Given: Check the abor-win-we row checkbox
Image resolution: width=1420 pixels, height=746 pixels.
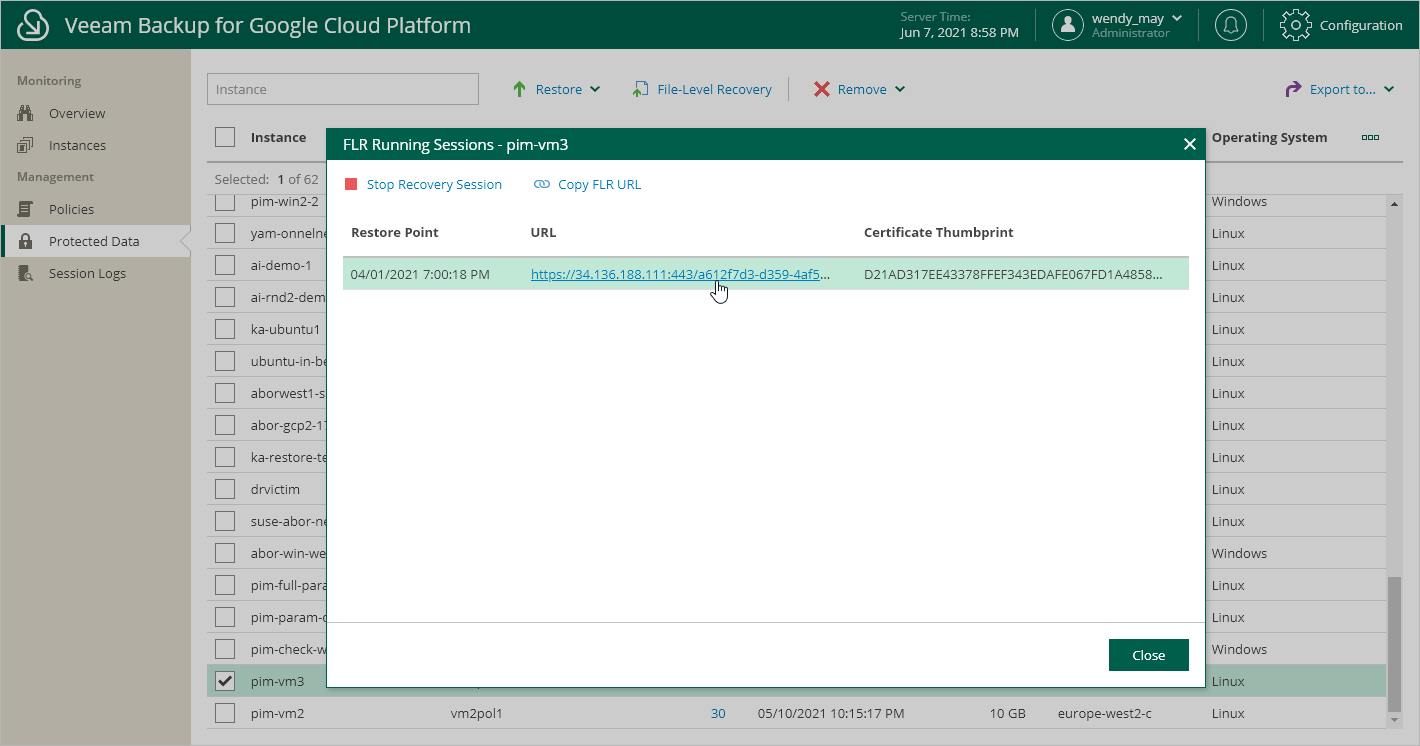Looking at the screenshot, I should point(225,553).
